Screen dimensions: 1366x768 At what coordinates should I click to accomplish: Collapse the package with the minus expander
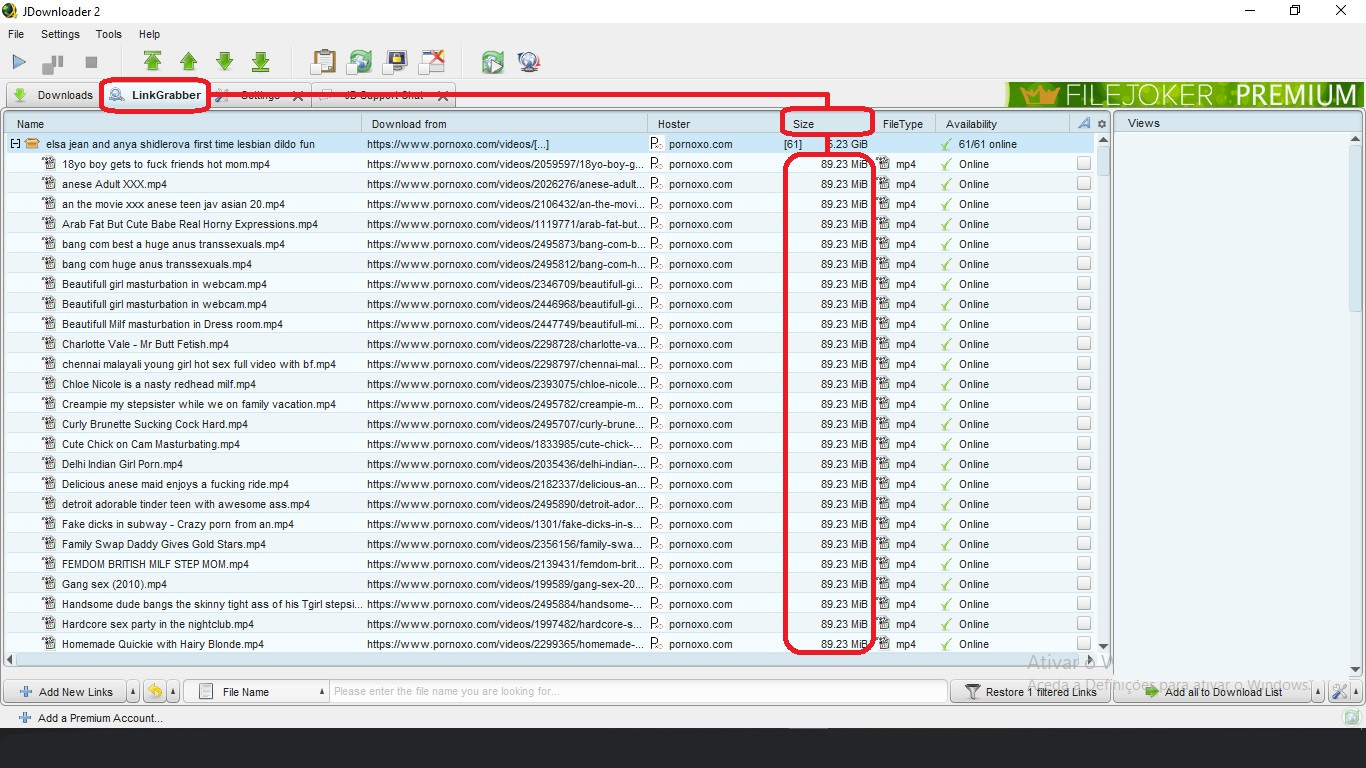16,144
